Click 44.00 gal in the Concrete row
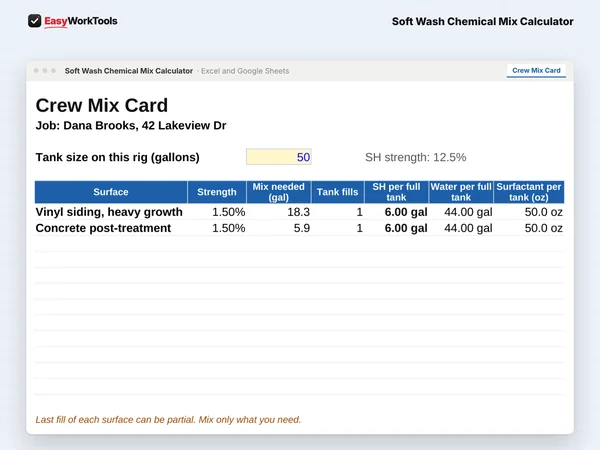 468,228
